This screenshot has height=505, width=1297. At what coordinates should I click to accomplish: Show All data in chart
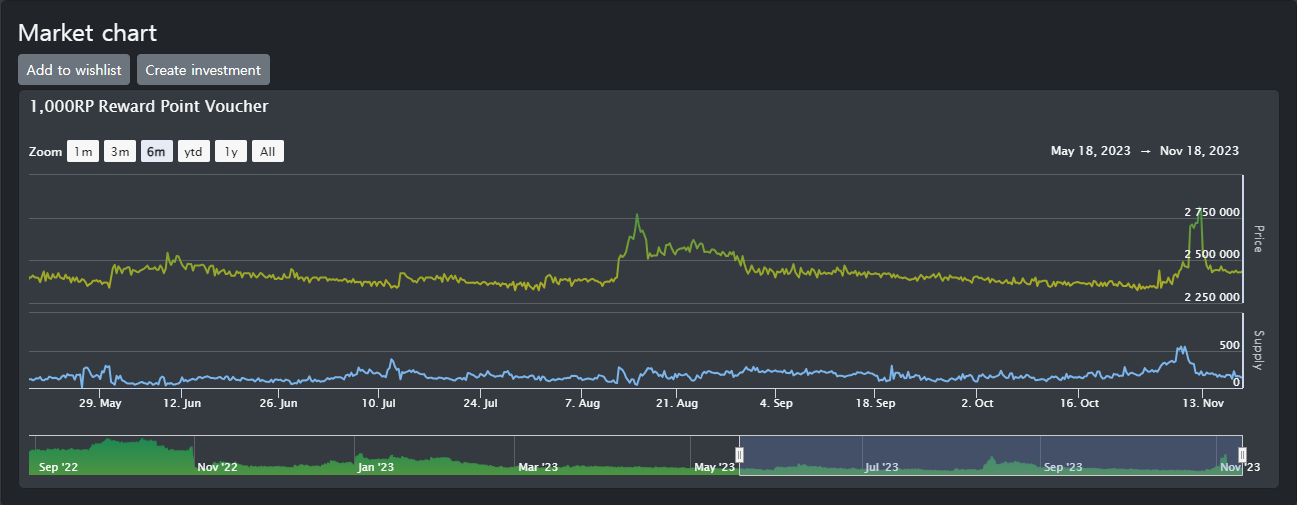(267, 152)
